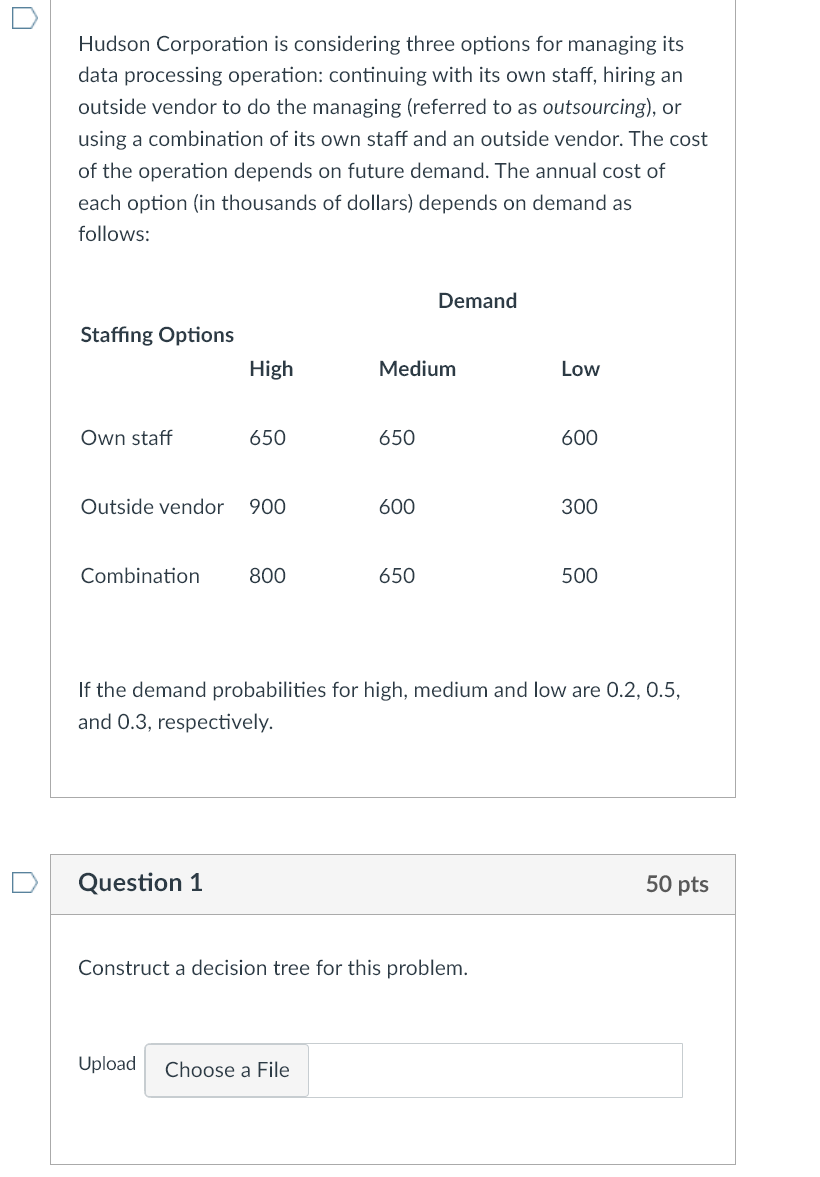820x1177 pixels.
Task: Click the Medium column header
Action: point(417,369)
